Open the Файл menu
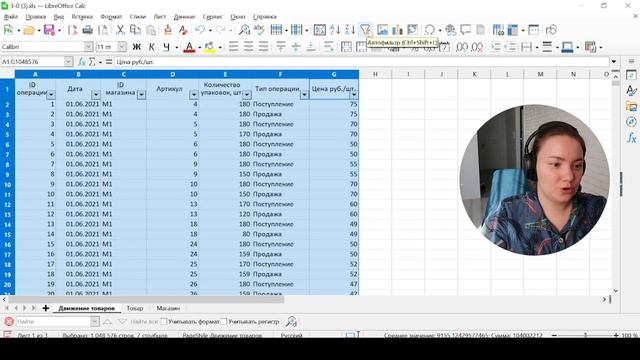Screen dimensions: 640x360 click(x=11, y=17)
